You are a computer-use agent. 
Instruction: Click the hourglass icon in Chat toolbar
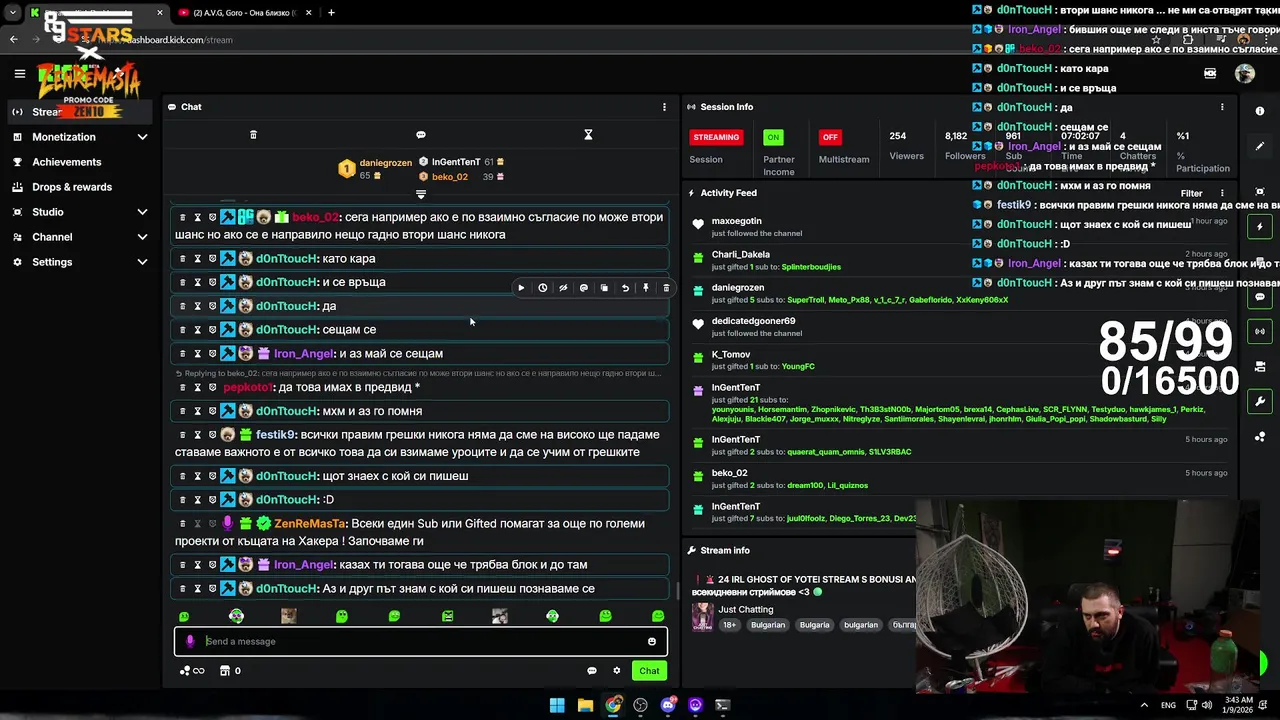588,135
